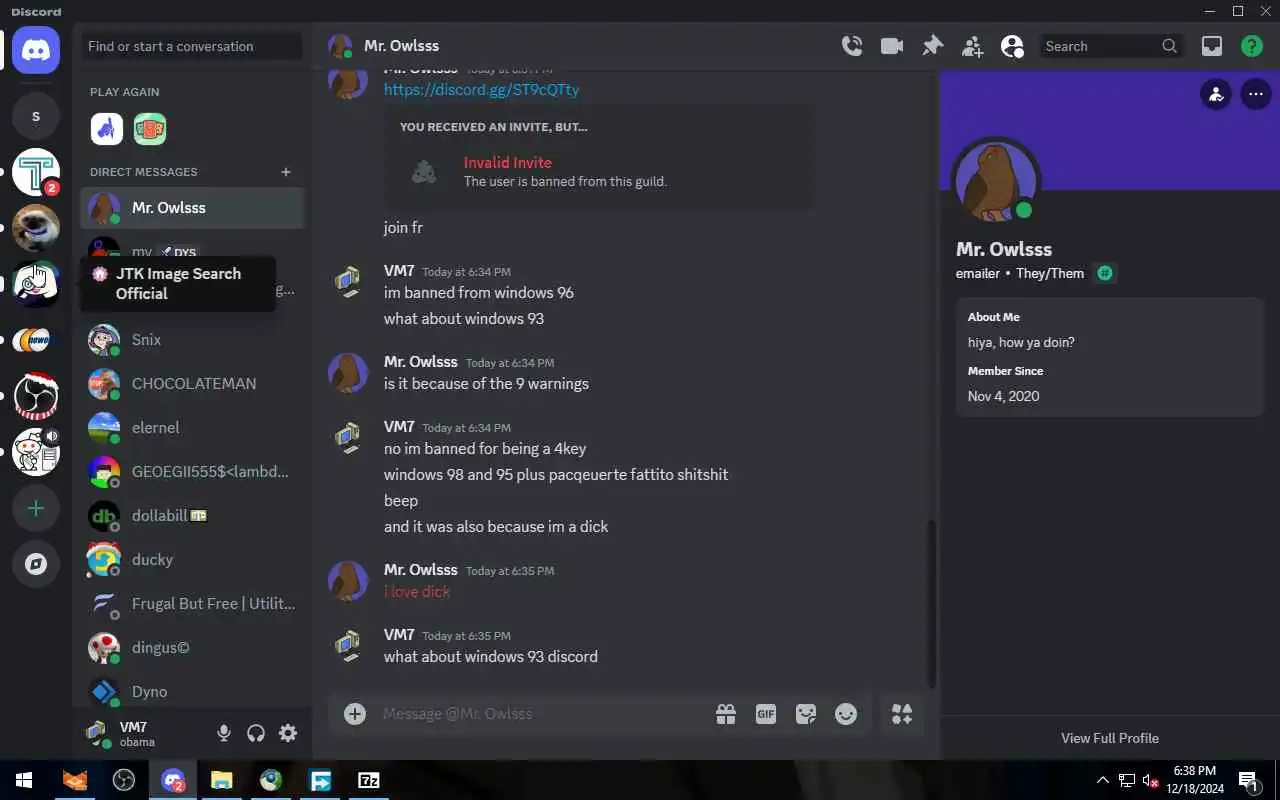Open Windows notification center
The image size is (1280, 800).
(x=1248, y=780)
